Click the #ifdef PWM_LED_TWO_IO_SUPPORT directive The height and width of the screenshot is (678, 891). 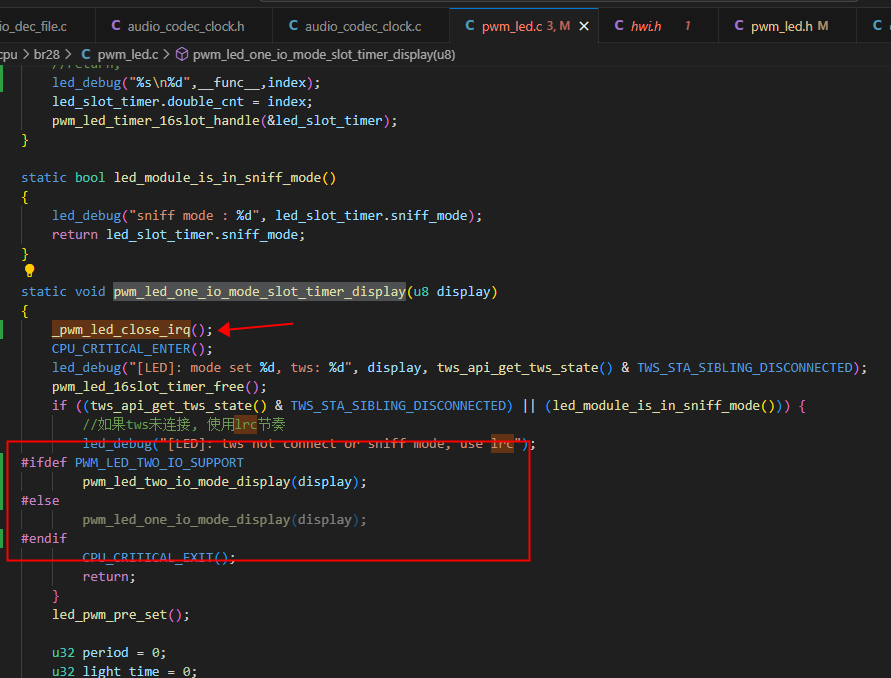point(132,463)
